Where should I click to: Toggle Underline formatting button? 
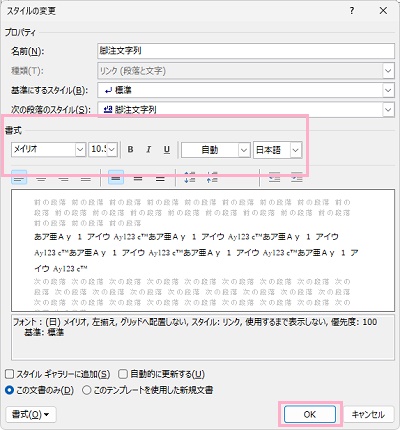(x=167, y=150)
